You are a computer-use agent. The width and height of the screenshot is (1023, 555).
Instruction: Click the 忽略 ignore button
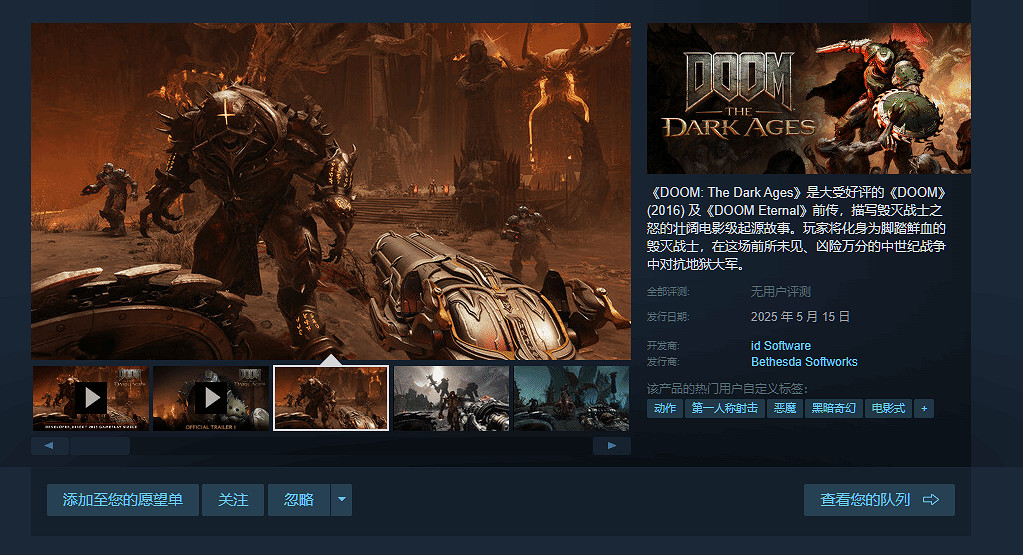[x=299, y=500]
